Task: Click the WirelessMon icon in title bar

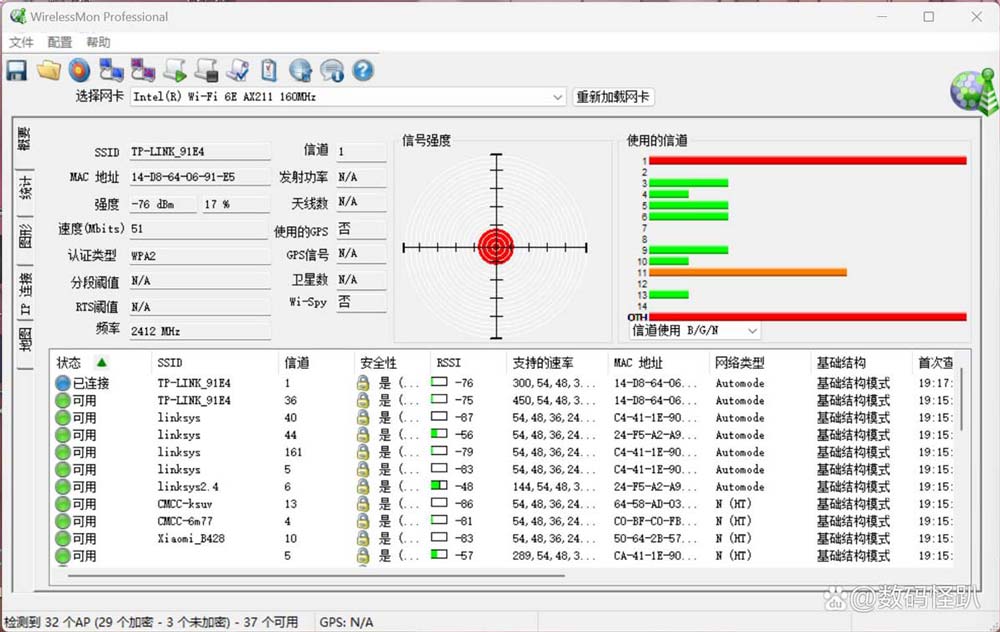Action: coord(18,16)
